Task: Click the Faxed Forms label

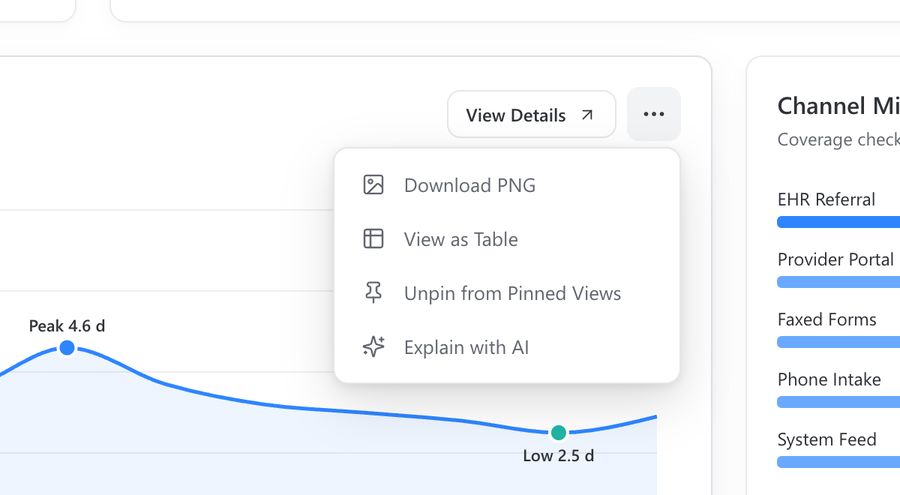Action: pos(827,319)
